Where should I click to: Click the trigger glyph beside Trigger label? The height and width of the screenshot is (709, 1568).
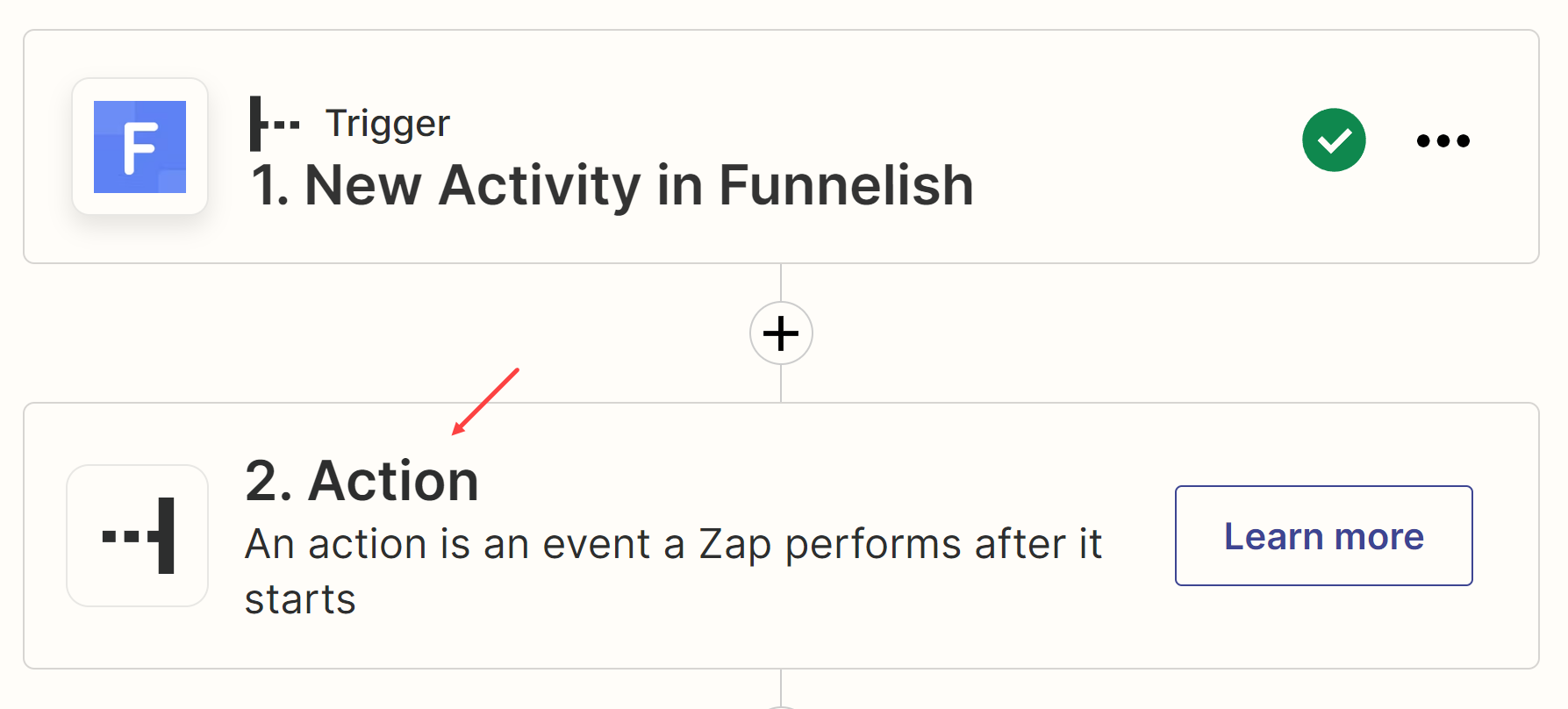point(274,124)
